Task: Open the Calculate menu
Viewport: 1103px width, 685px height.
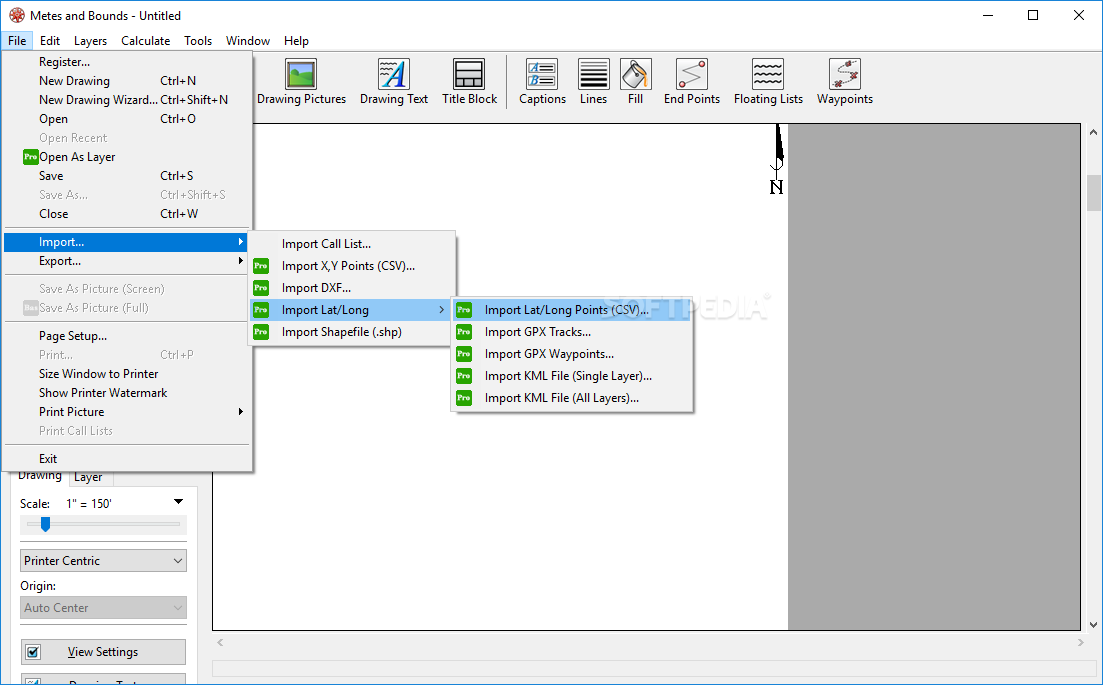Action: (x=146, y=41)
